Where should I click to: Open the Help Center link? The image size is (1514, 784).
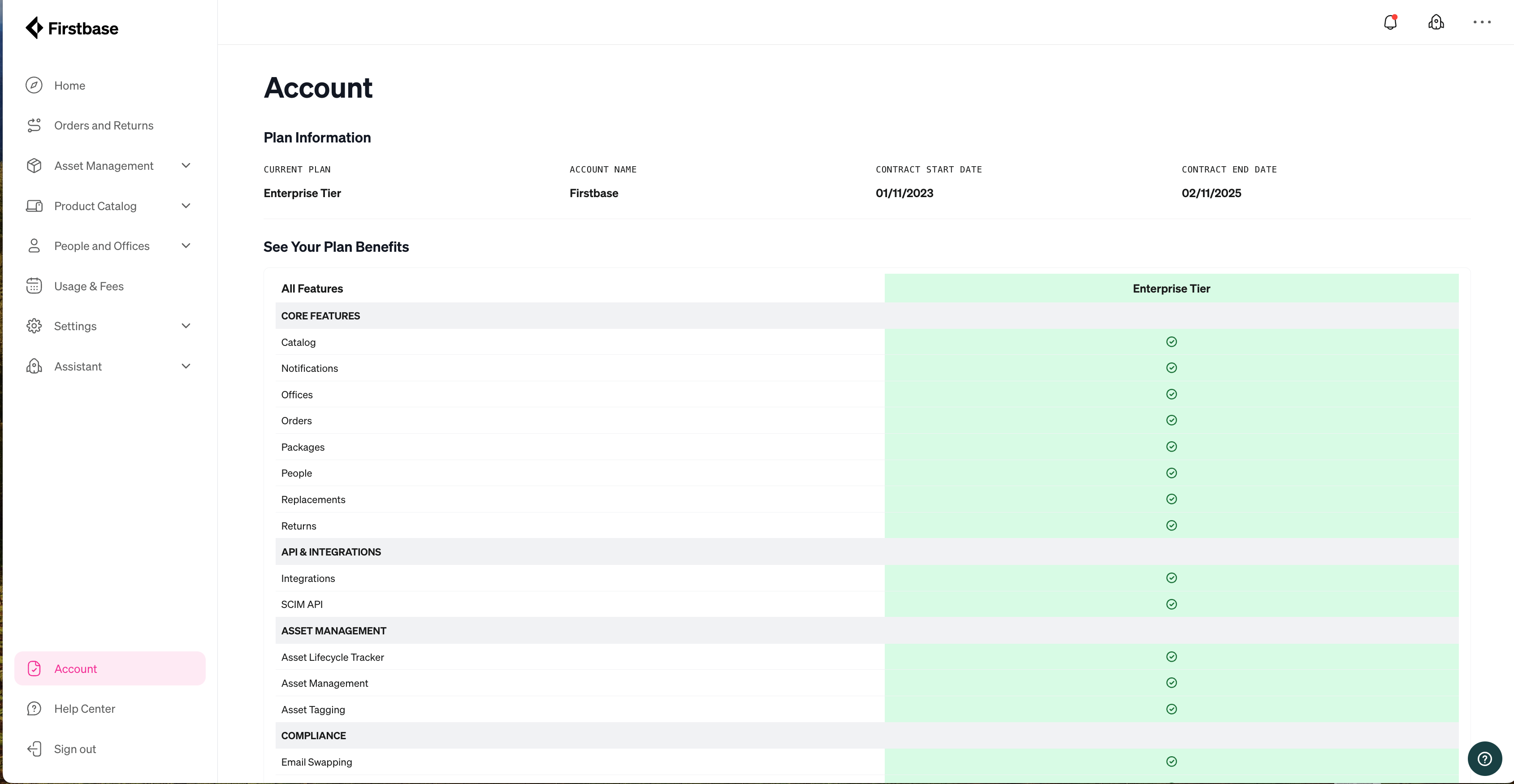tap(85, 709)
